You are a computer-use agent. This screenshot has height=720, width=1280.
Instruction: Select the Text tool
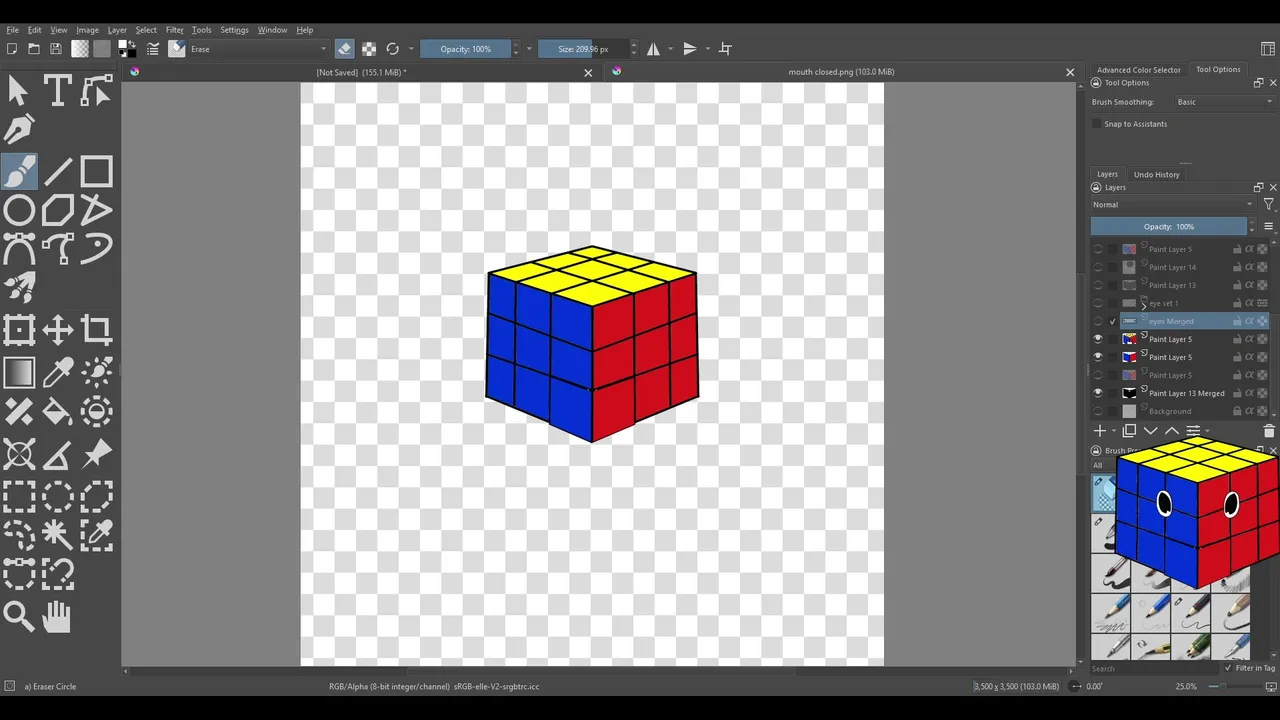[57, 91]
